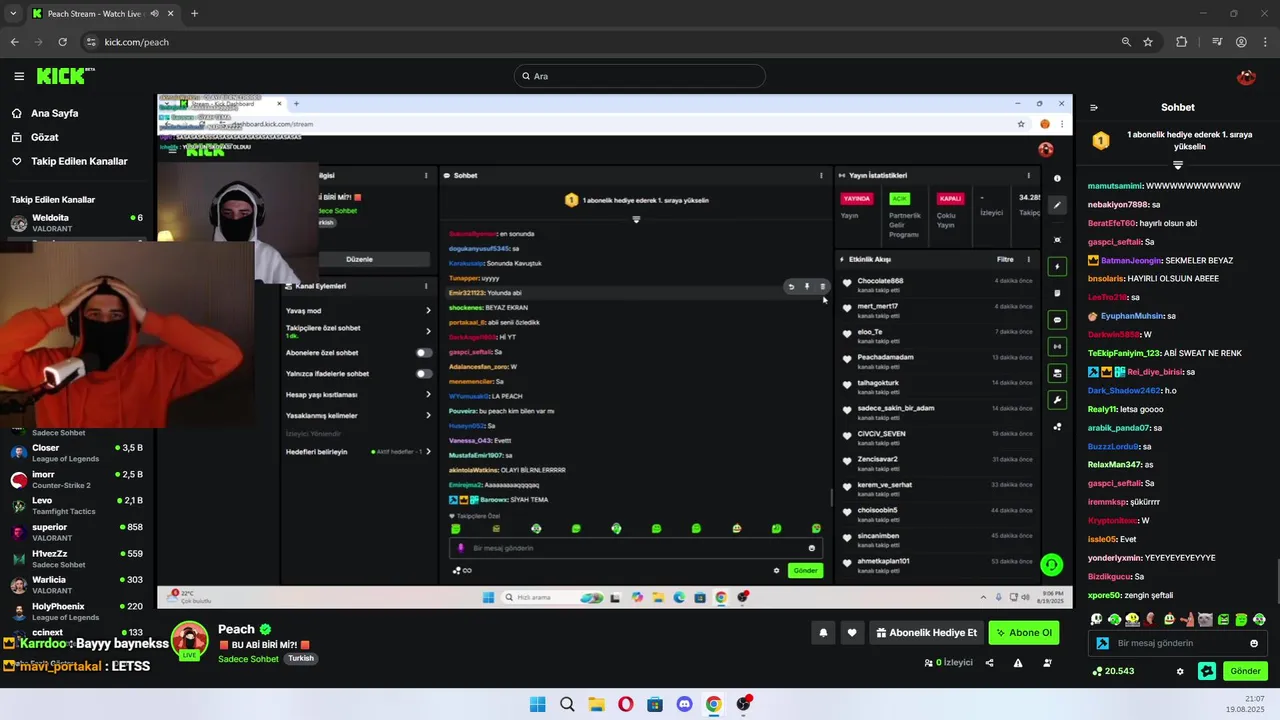Open Warlicia channel in sidebar

(x=77, y=584)
